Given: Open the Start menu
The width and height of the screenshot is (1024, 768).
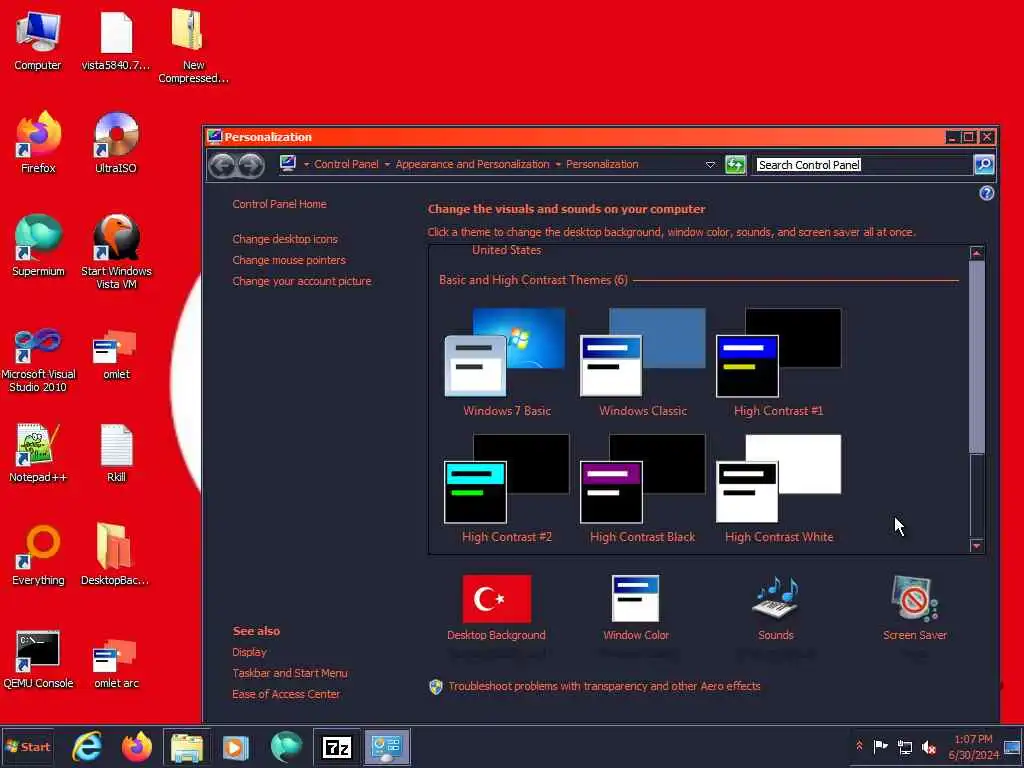Looking at the screenshot, I should click(27, 747).
